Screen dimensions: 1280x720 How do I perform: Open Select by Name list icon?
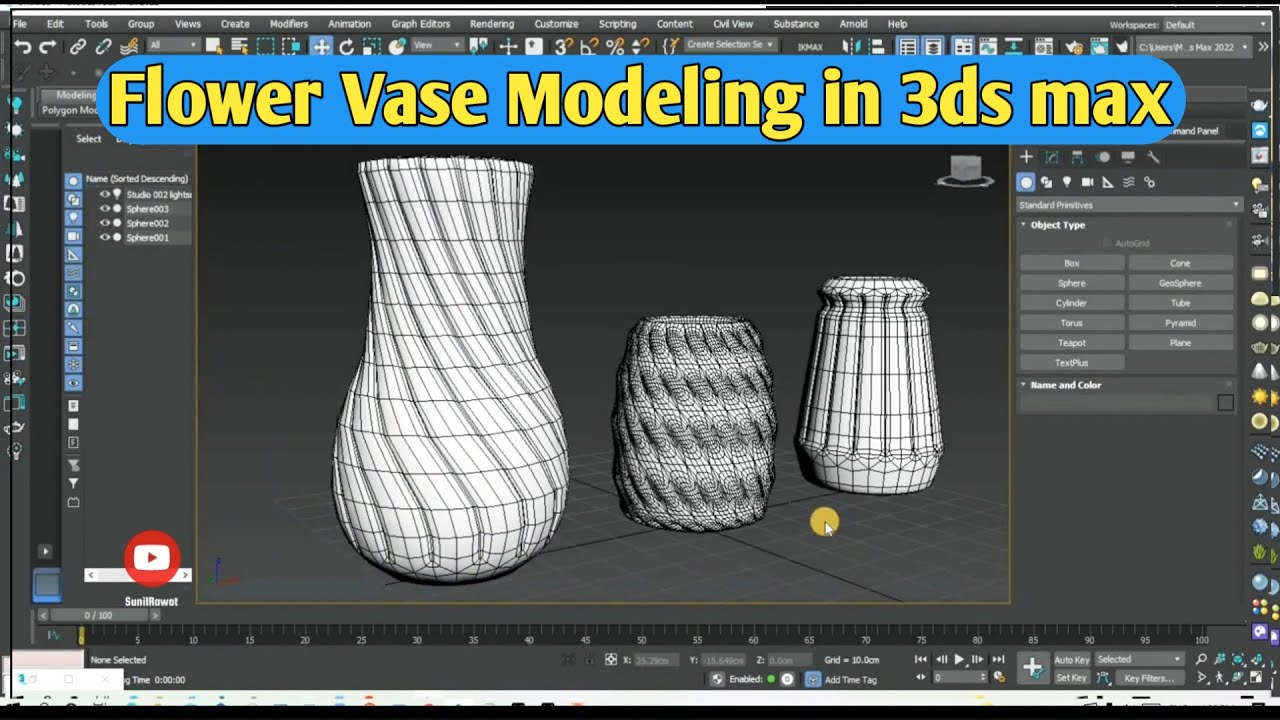(x=239, y=46)
